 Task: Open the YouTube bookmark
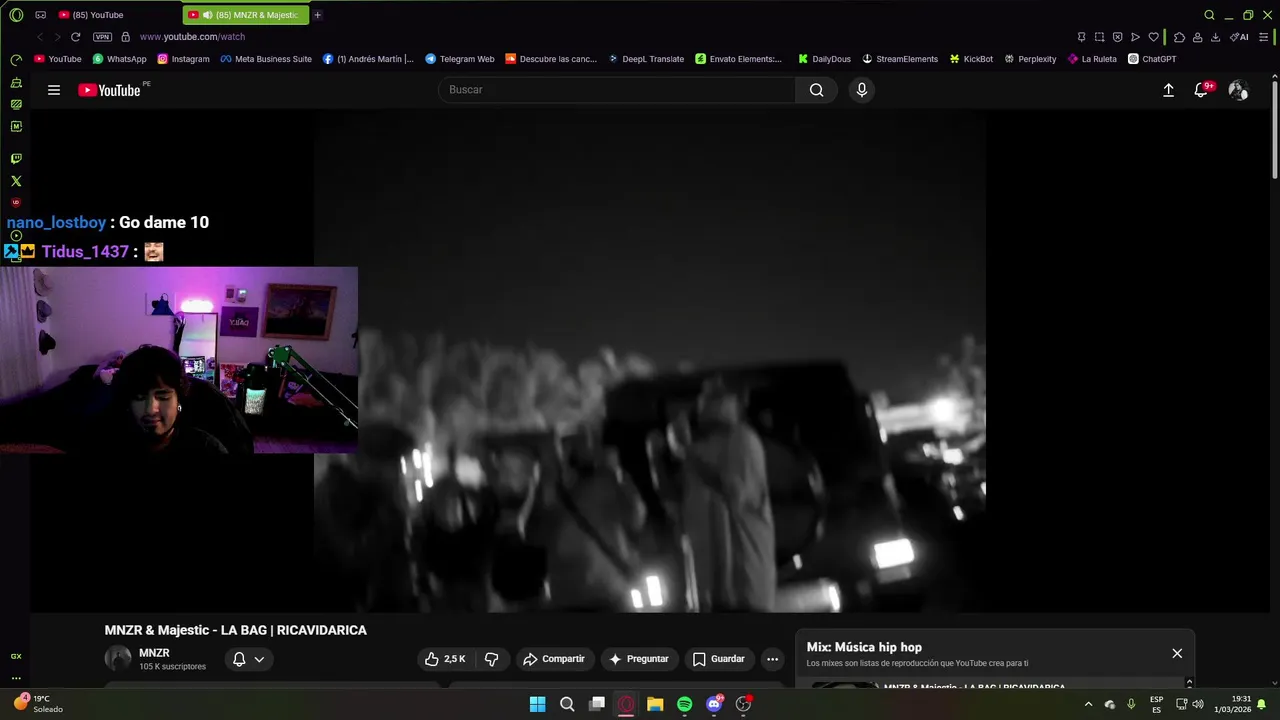58,59
